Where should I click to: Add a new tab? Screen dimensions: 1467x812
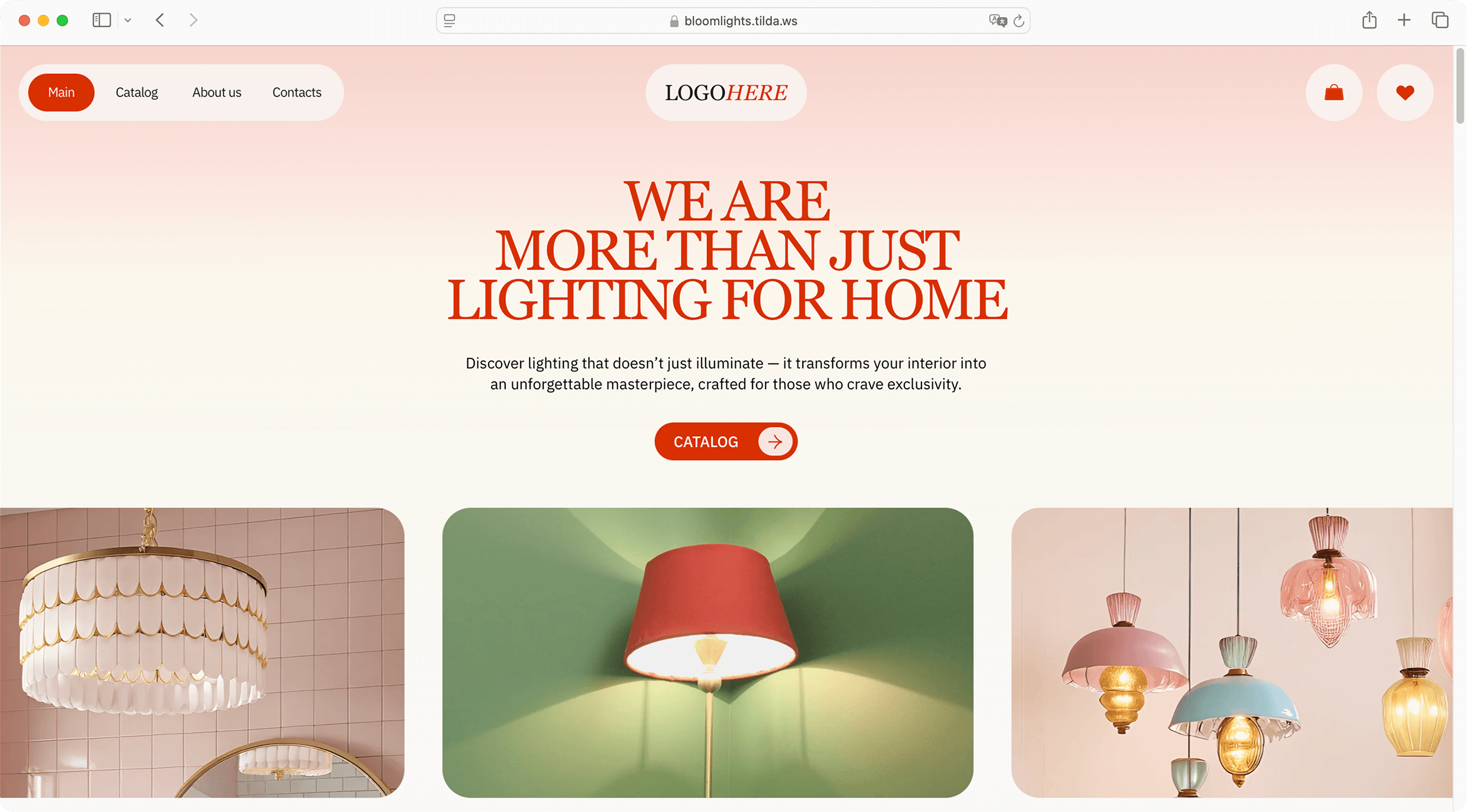pyautogui.click(x=1404, y=20)
